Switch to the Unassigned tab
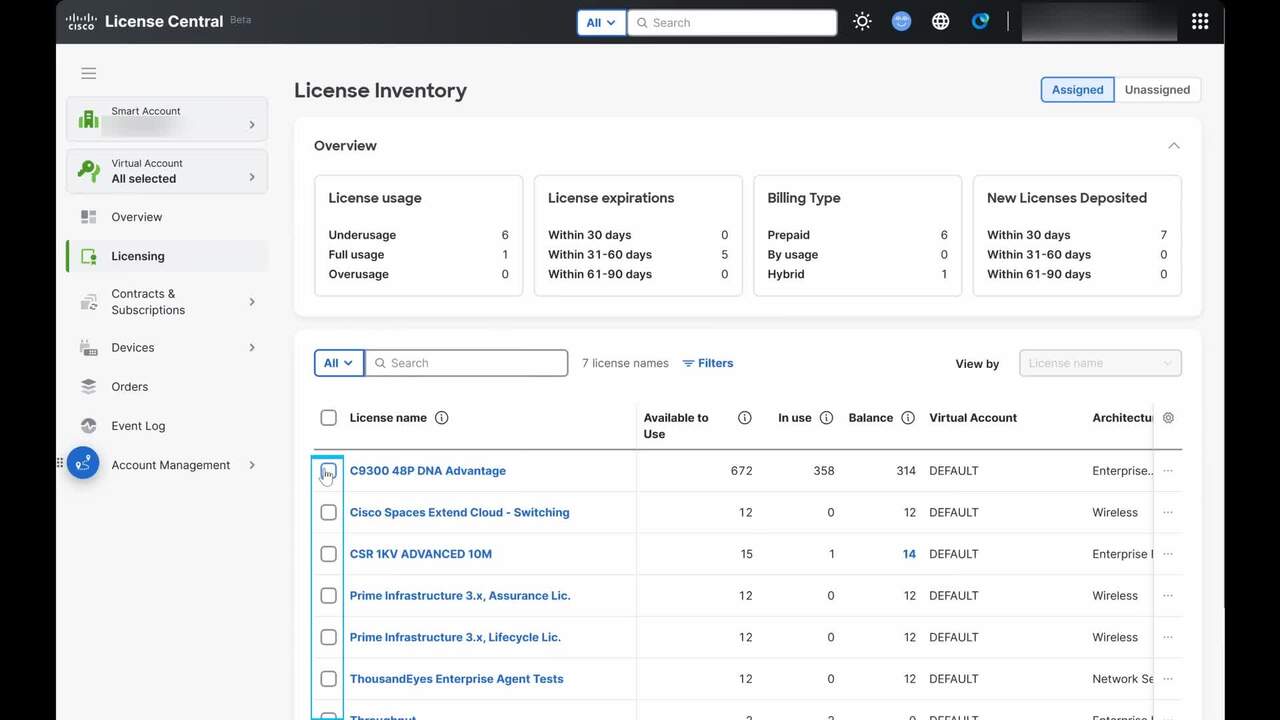This screenshot has height=720, width=1280. point(1157,90)
